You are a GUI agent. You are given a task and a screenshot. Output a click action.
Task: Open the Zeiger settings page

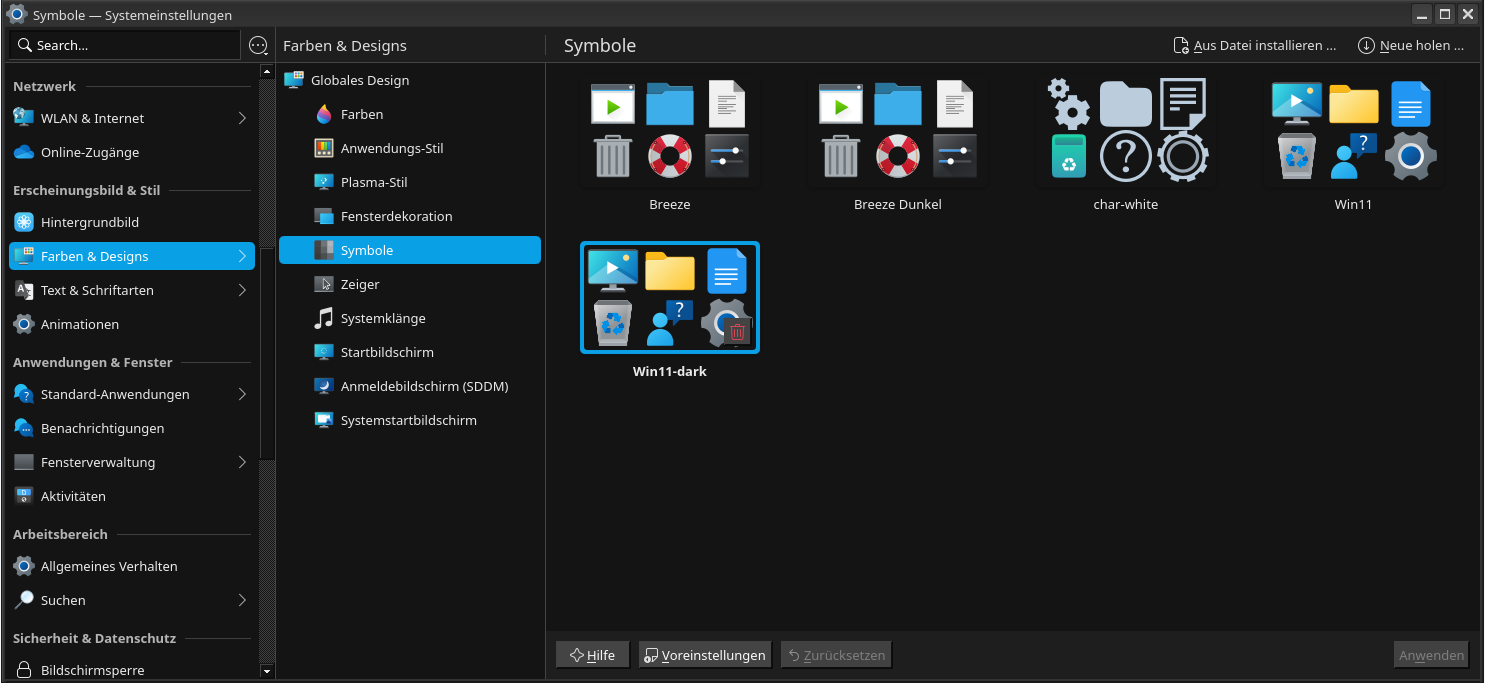[x=410, y=284]
